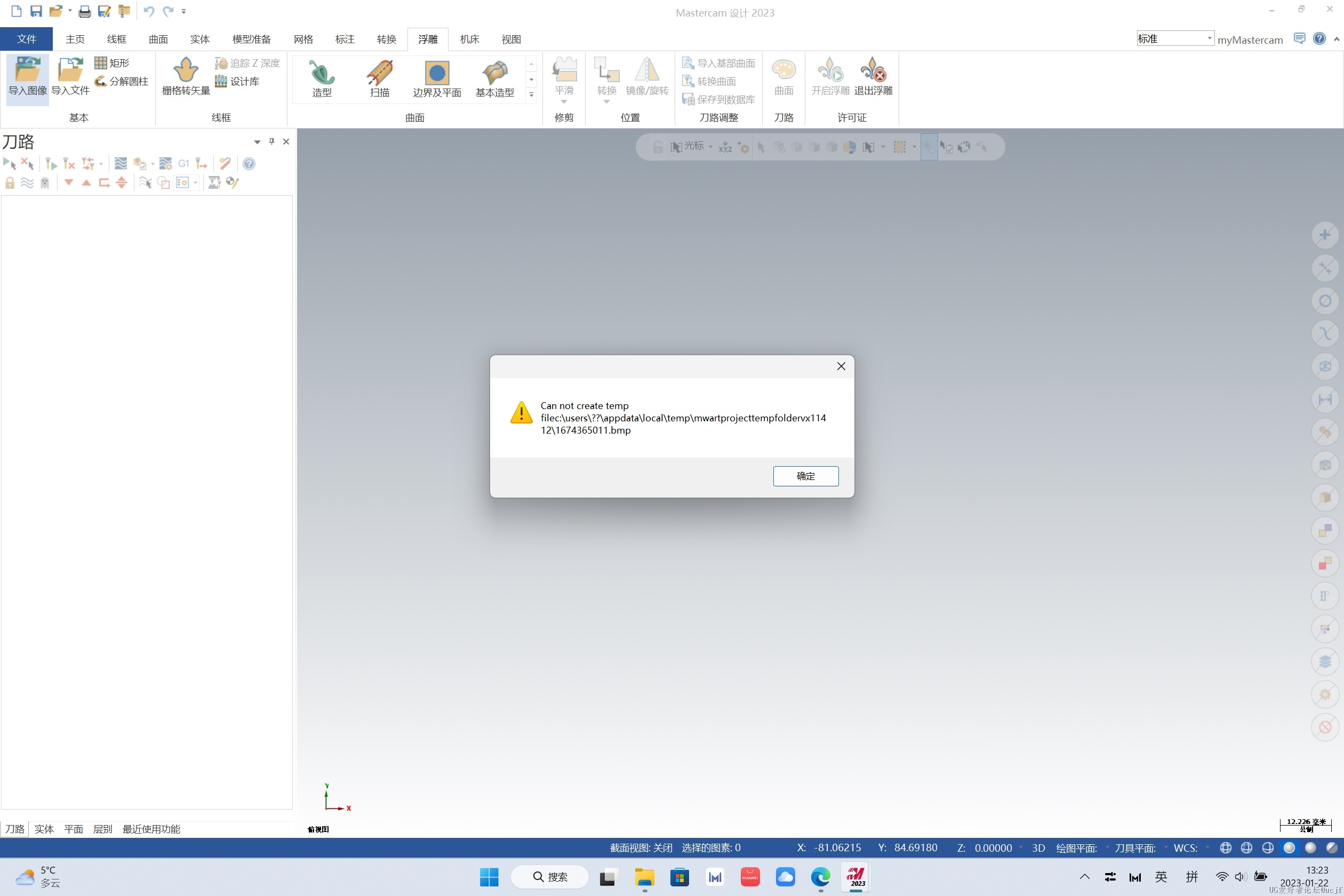Toggle the ghost icon in toolpath panel
The width and height of the screenshot is (1344, 896).
click(45, 182)
